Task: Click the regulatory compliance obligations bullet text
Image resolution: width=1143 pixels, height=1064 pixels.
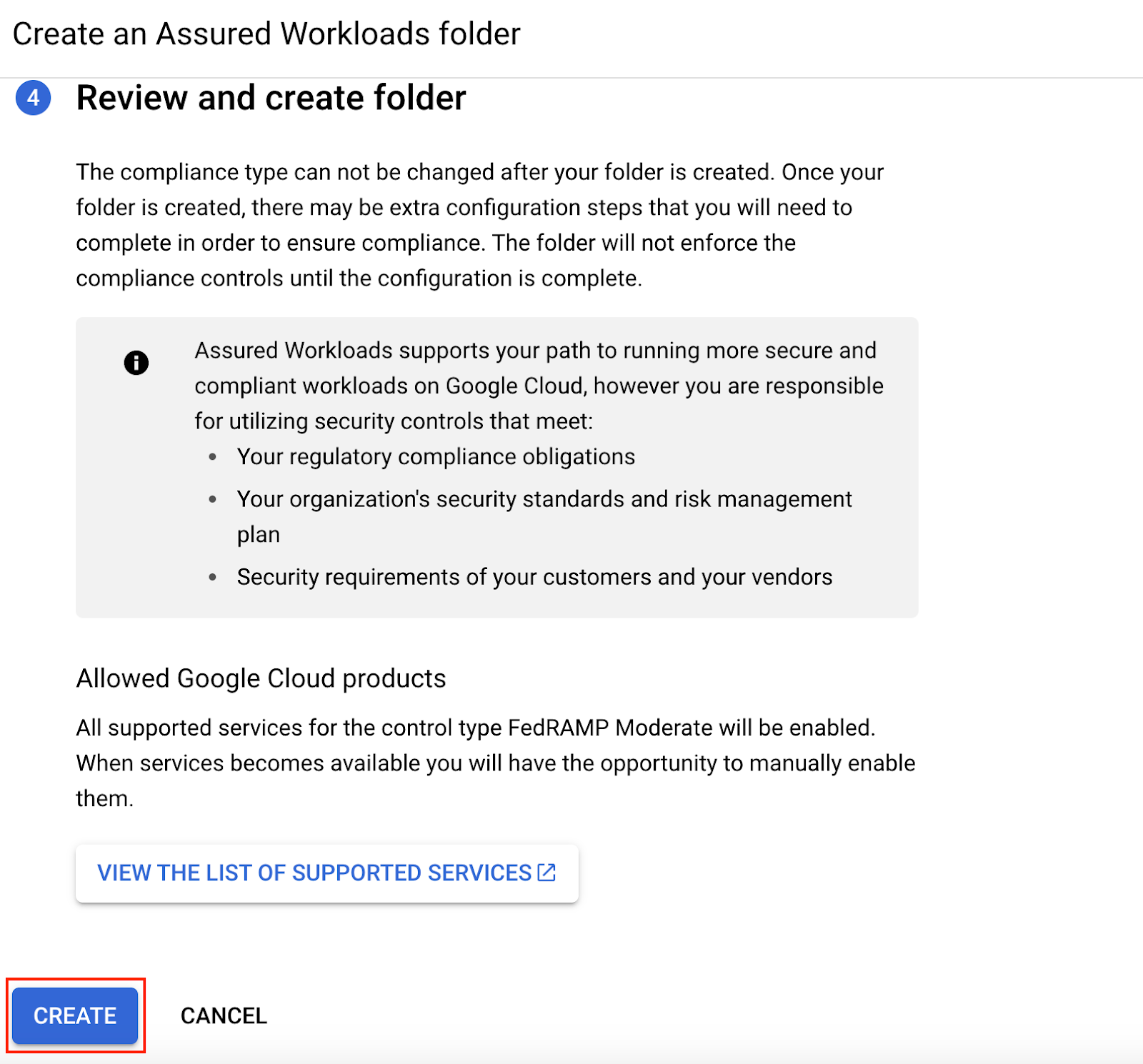Action: point(436,457)
